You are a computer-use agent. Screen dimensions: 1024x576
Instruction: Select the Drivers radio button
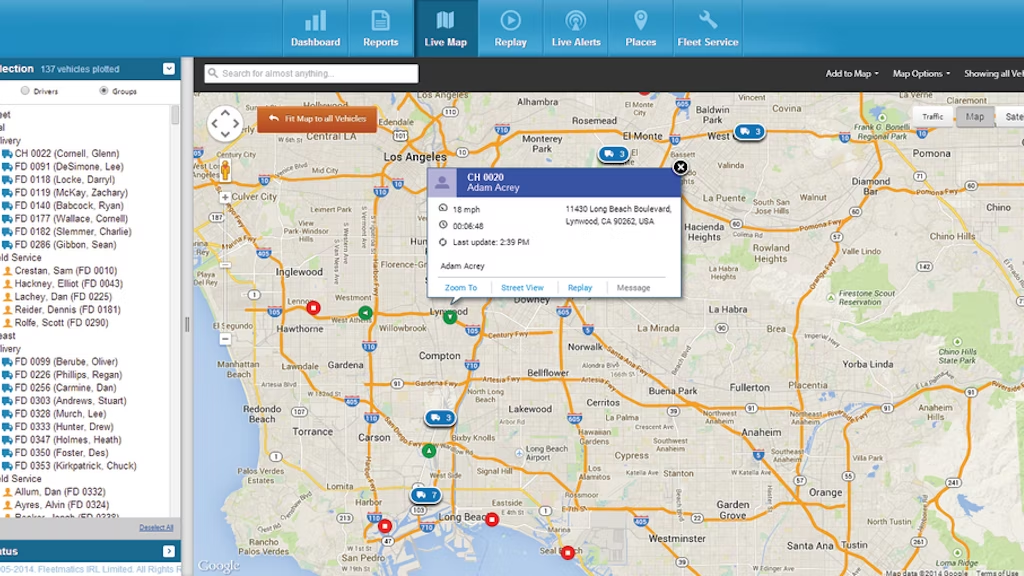25,91
